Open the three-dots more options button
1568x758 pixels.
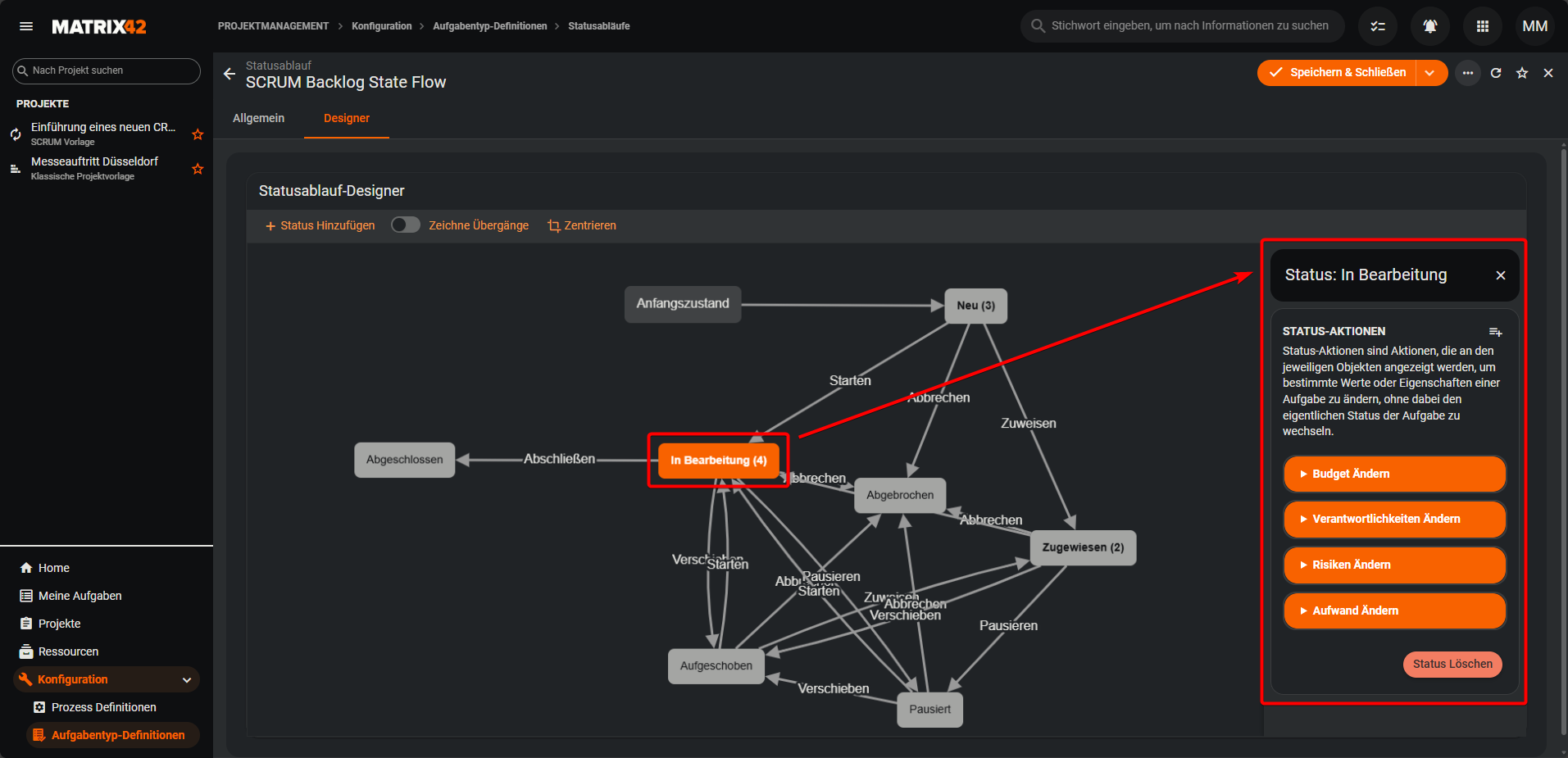[1468, 73]
